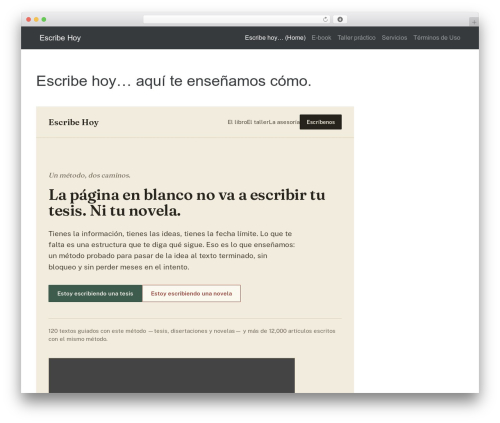Click the green maximize window dot

coord(44,20)
